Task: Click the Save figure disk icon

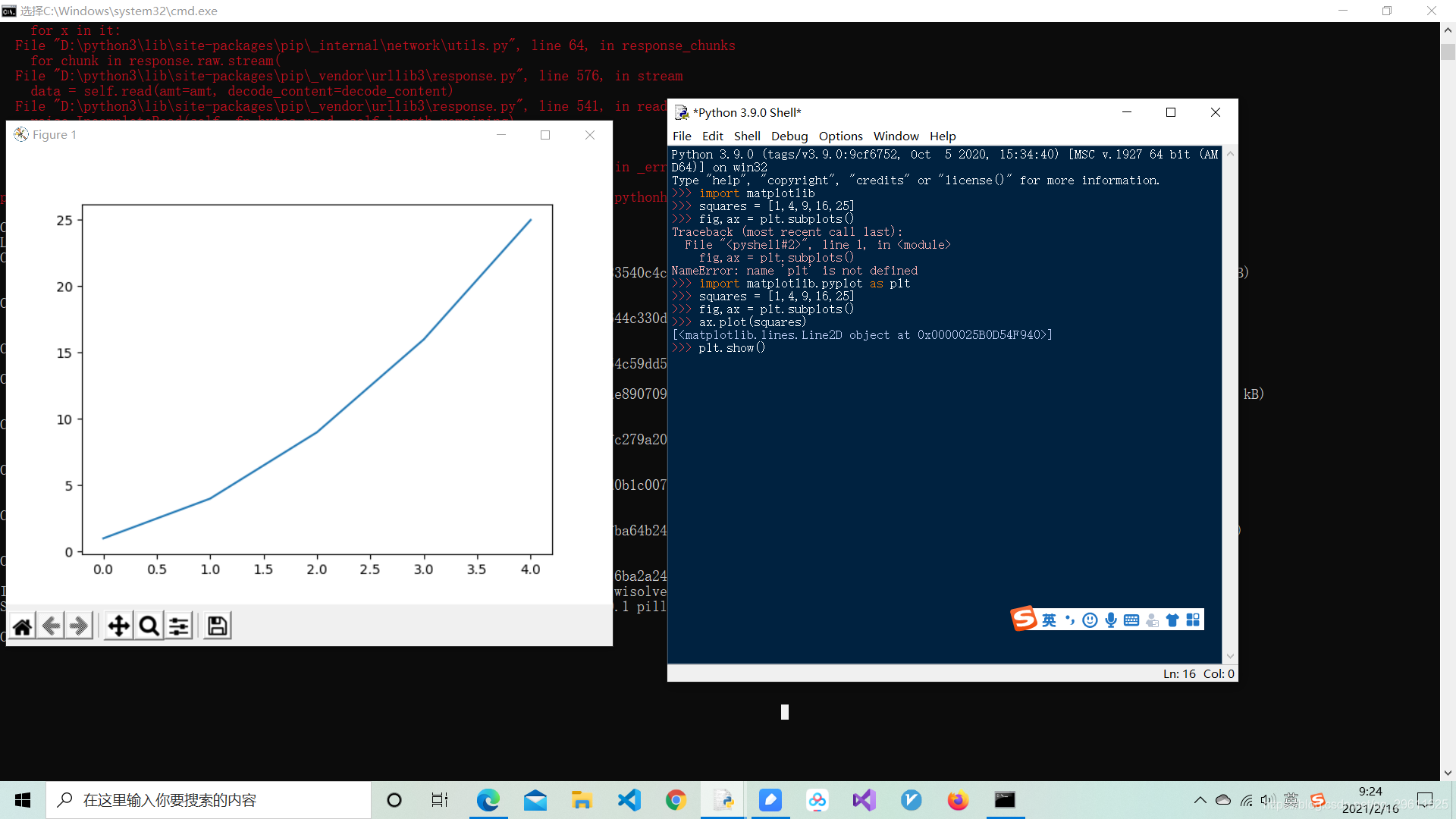Action: coord(217,626)
